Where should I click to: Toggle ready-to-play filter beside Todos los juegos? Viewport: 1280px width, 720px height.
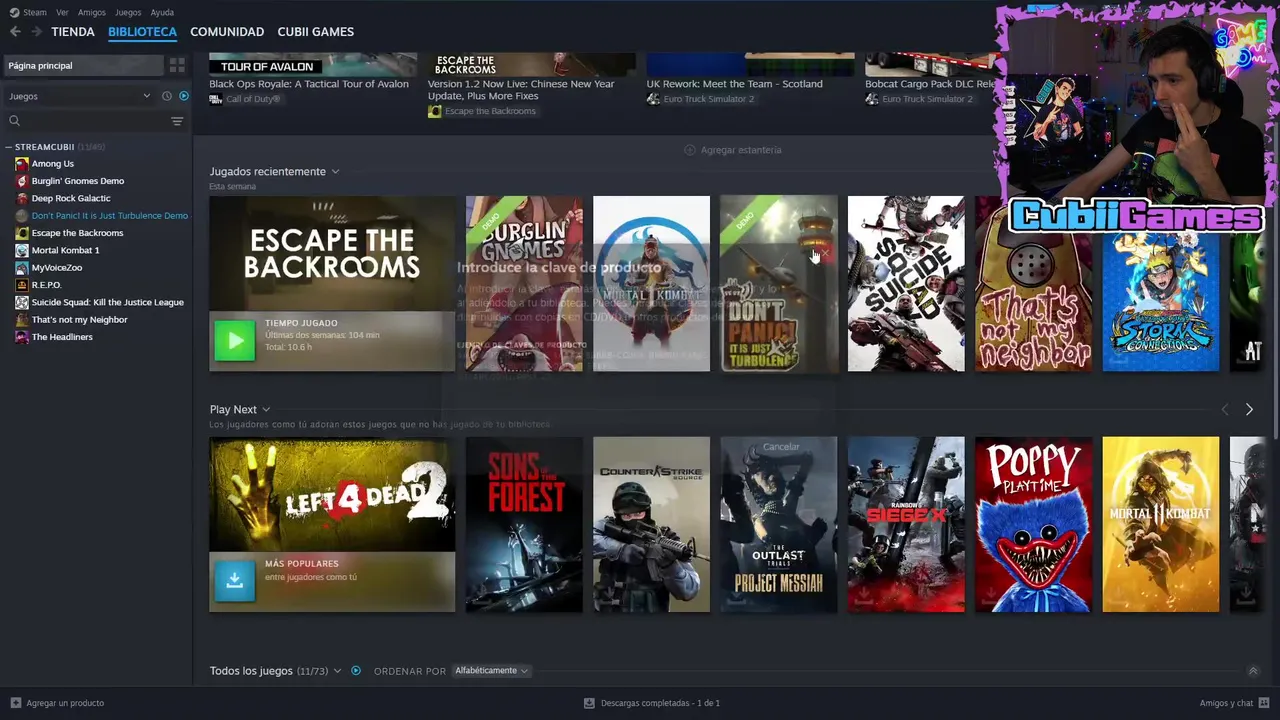pos(355,671)
